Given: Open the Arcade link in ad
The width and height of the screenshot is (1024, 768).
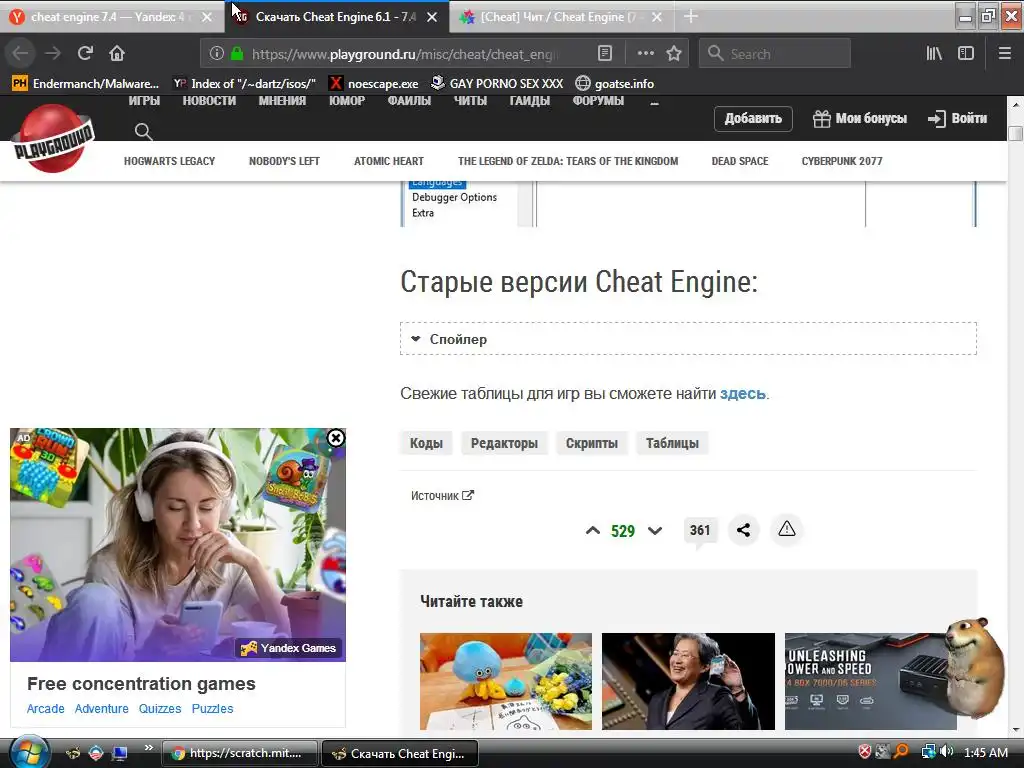Looking at the screenshot, I should pos(46,709).
